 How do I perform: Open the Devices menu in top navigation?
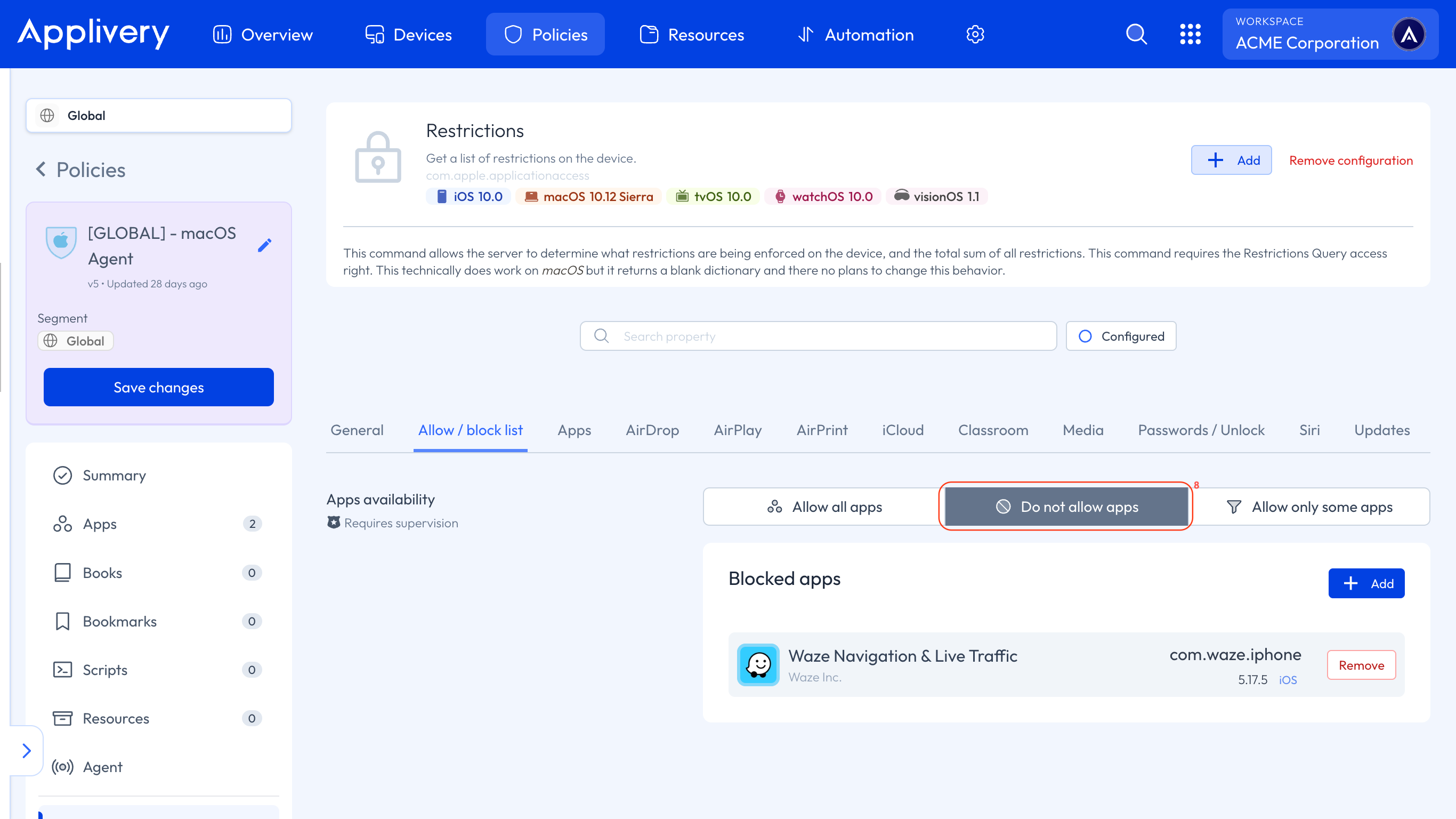pos(408,35)
